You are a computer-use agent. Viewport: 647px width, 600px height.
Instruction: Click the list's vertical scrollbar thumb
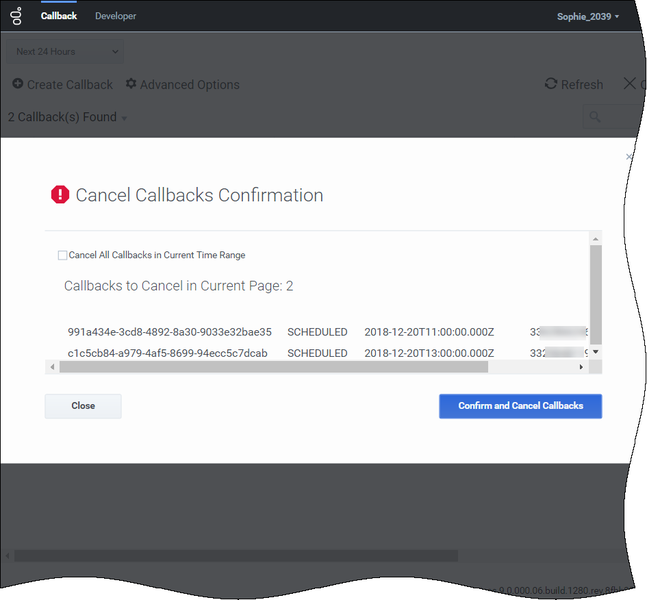595,295
